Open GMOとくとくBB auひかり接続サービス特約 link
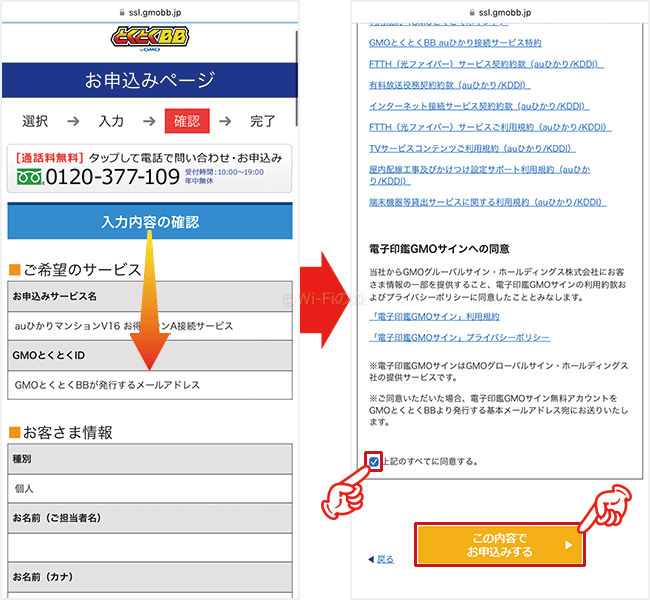This screenshot has height=600, width=650. [455, 43]
